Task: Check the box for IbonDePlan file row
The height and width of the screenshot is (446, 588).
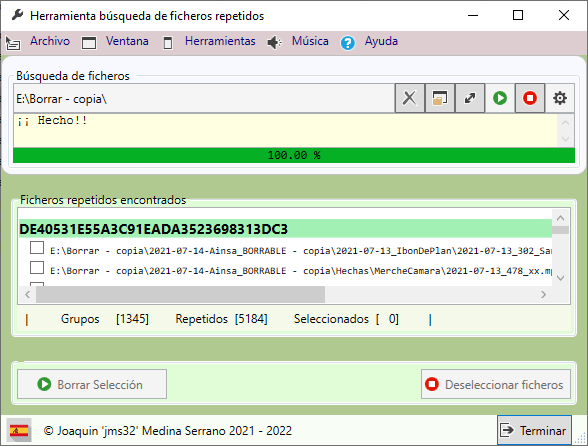Action: coord(37,248)
